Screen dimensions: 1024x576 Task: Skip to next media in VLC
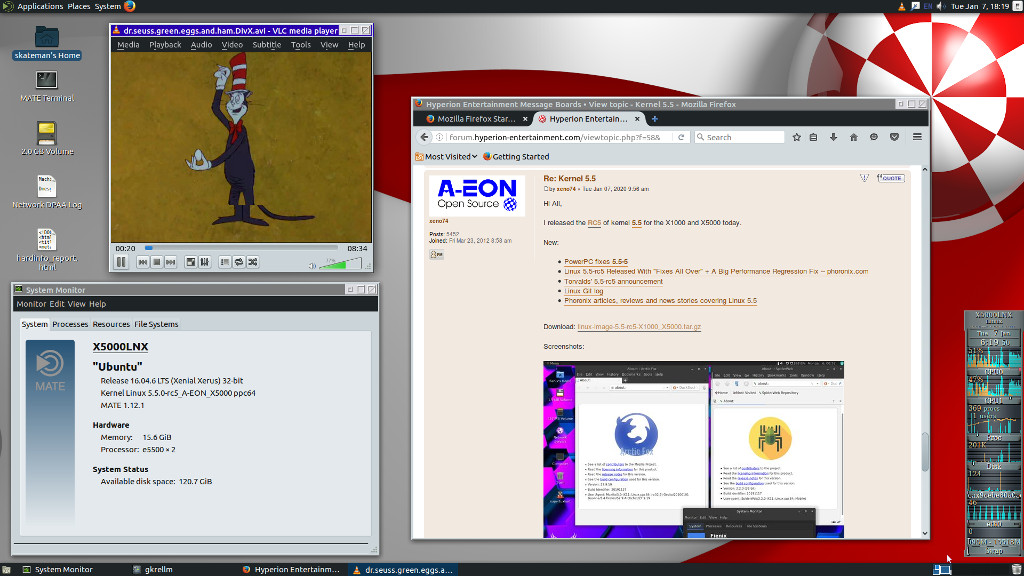tap(170, 262)
